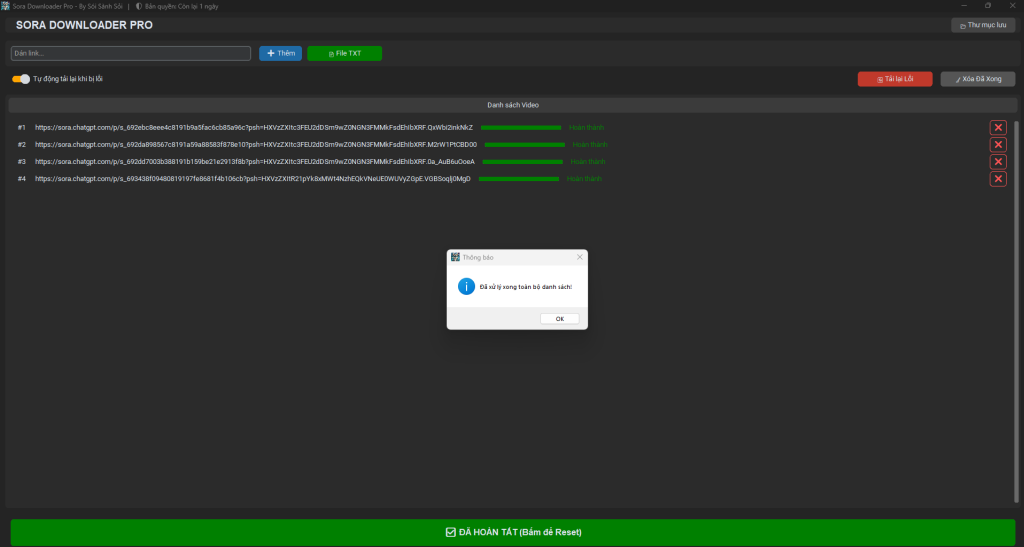Remove video #1 with its red X
Viewport: 1024px width, 547px height.
(998, 127)
